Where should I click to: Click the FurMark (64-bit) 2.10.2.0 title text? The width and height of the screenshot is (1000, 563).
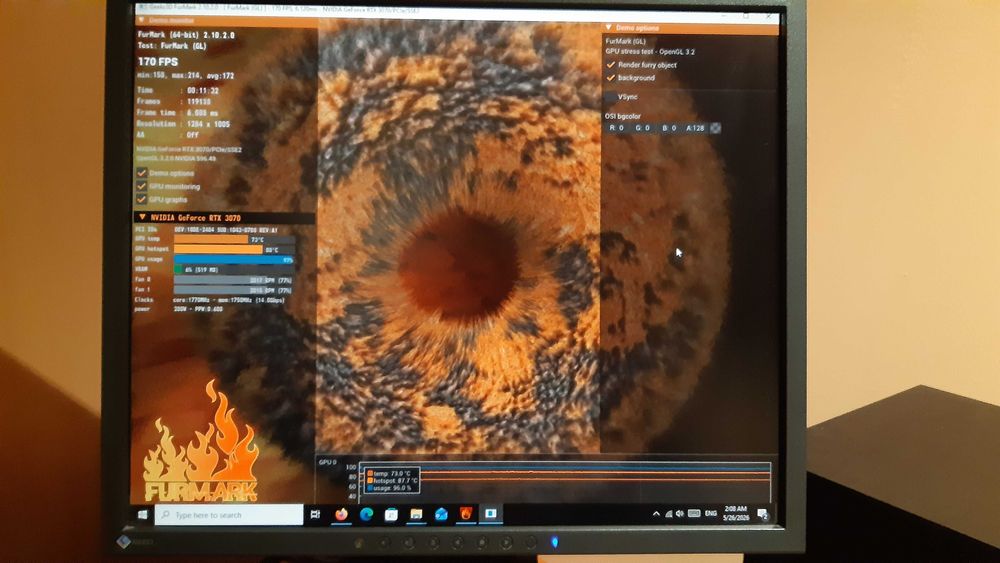pos(186,35)
